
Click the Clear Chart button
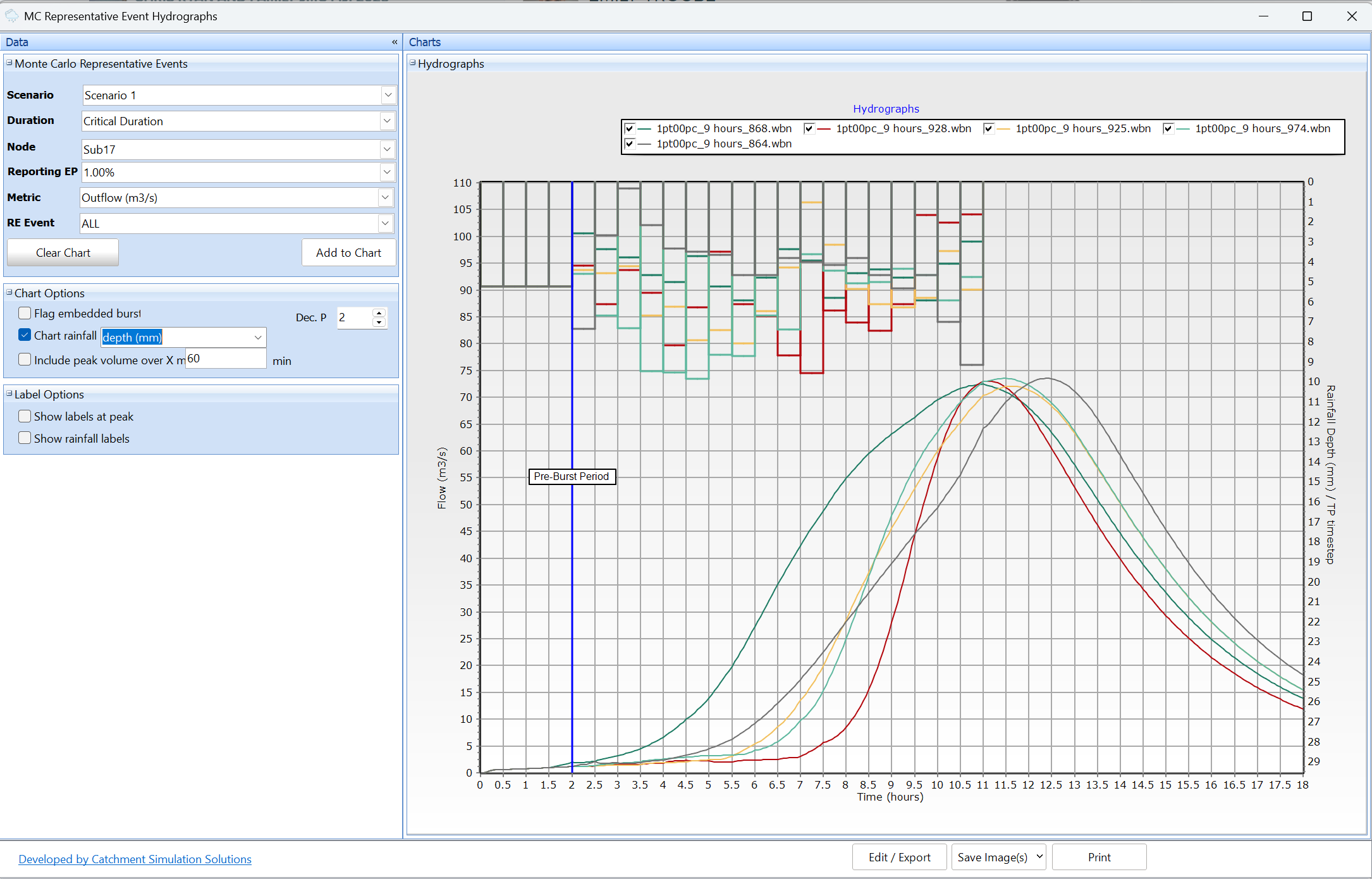pos(62,252)
